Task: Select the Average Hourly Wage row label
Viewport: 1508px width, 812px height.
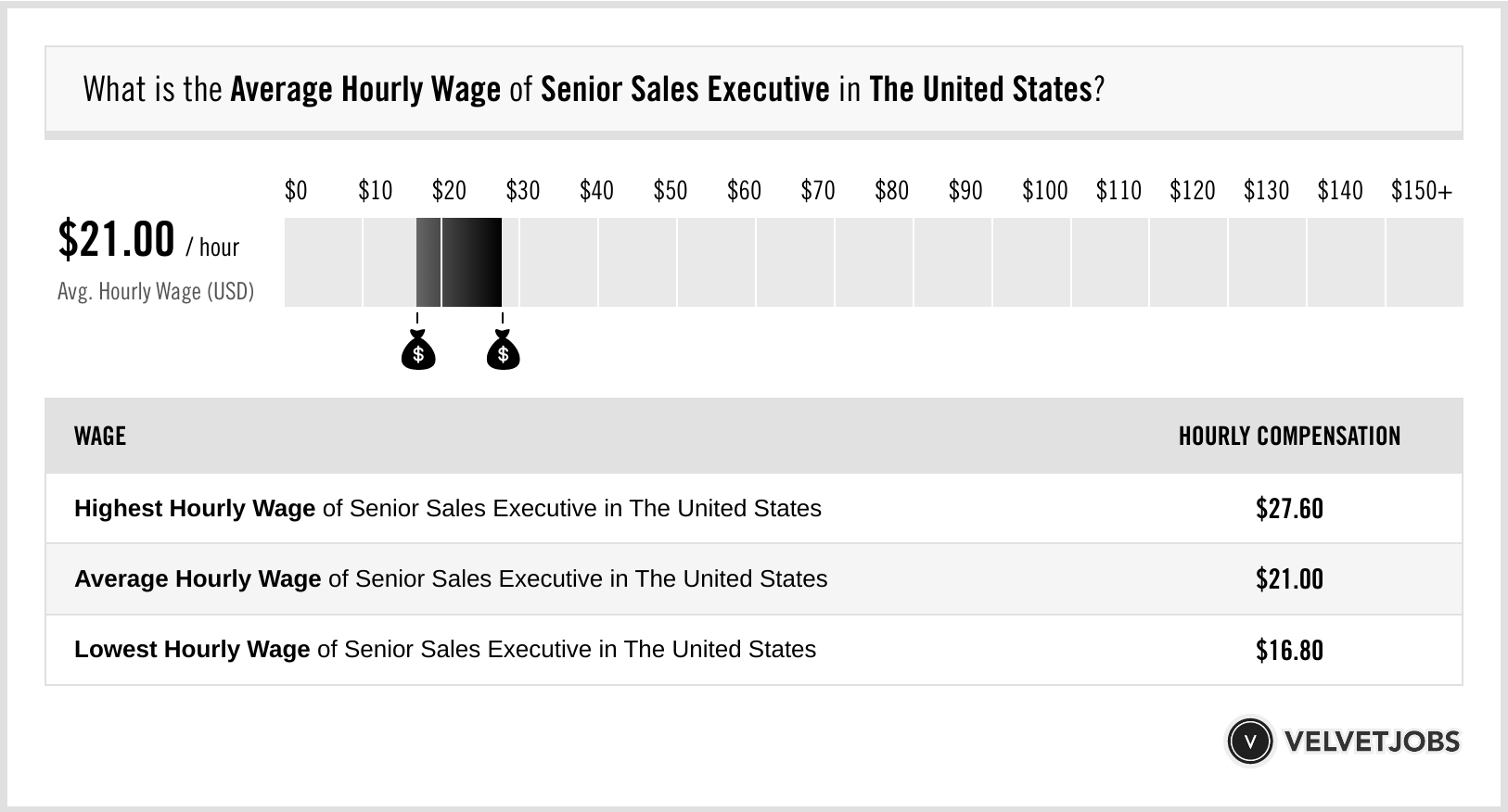Action: [451, 578]
